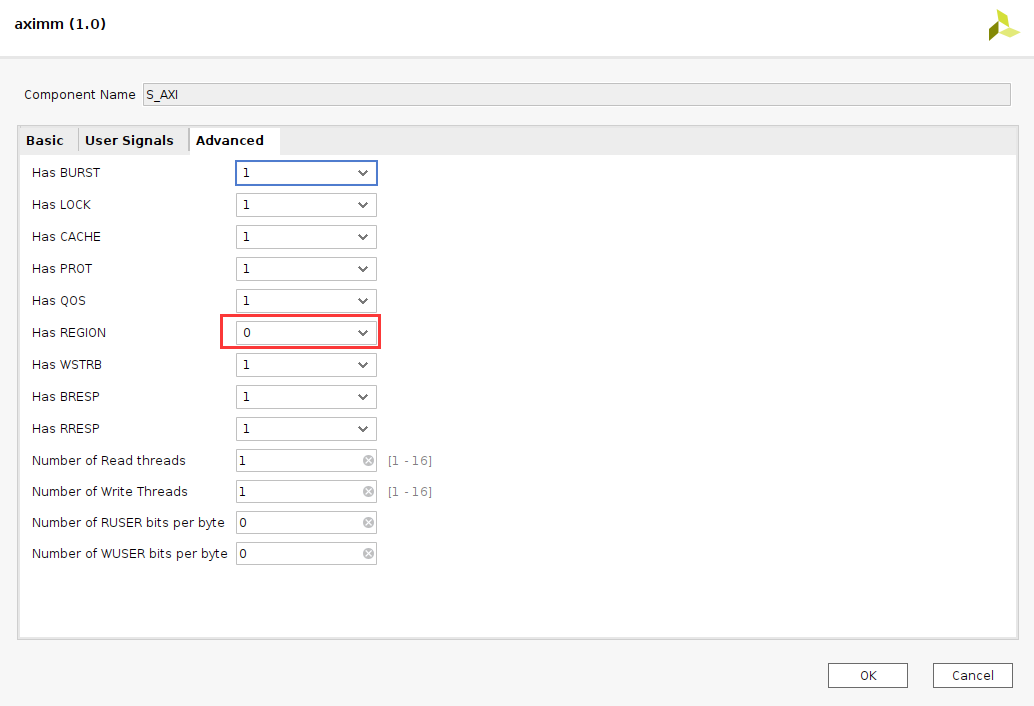Image resolution: width=1034 pixels, height=706 pixels.
Task: Click the Component Name field S_AXI
Action: pos(577,94)
